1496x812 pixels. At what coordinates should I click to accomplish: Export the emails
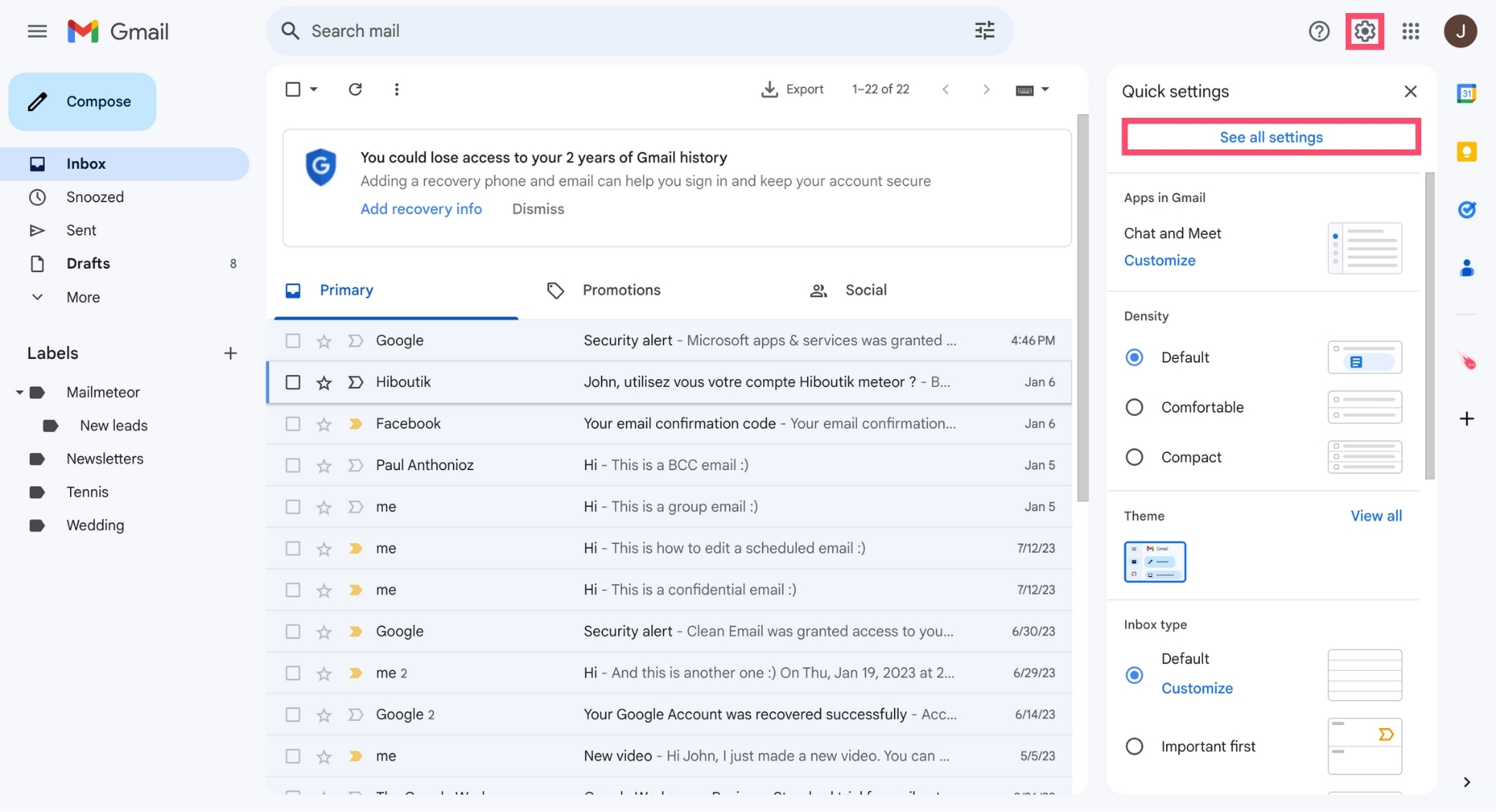(x=792, y=89)
